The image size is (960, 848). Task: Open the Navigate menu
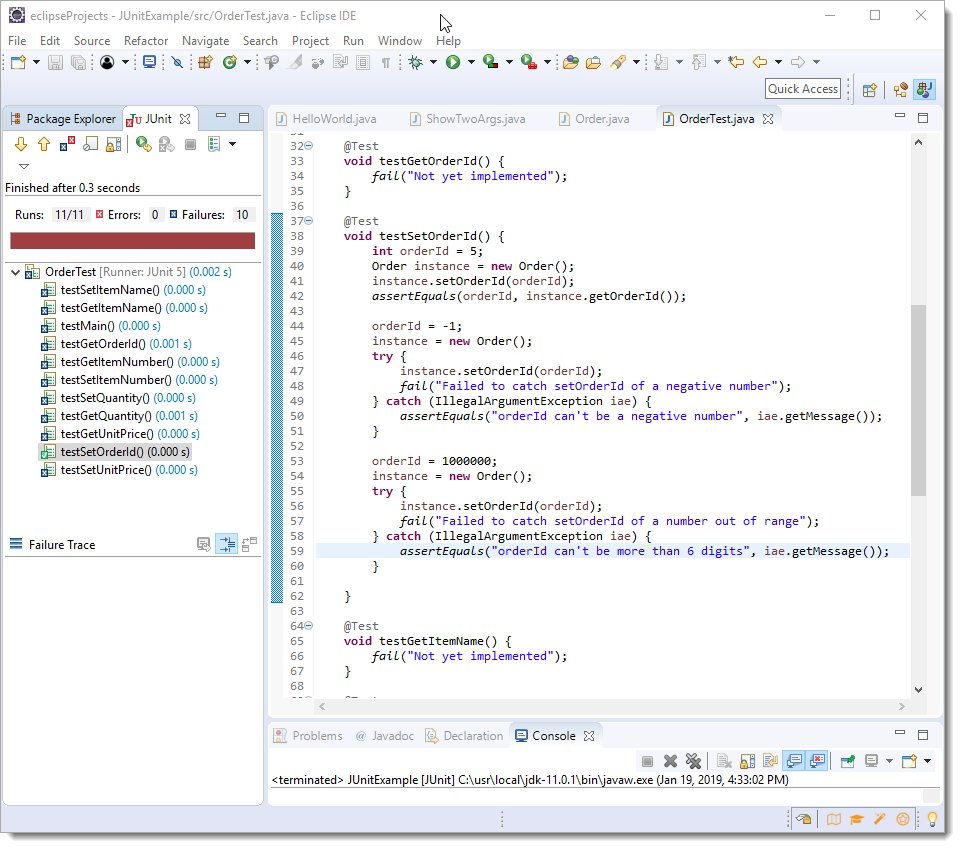coord(205,41)
